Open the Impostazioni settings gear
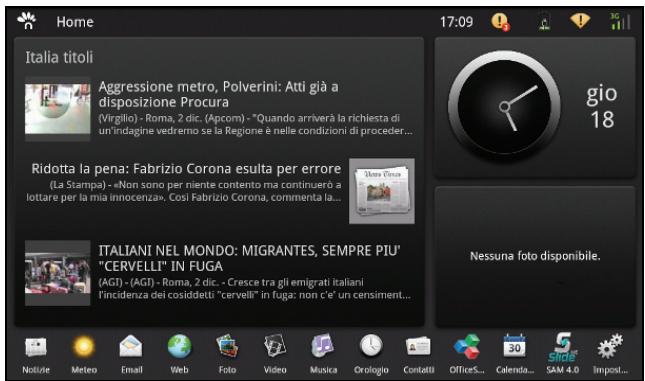Viewport: 645px width, 381px height. click(x=610, y=346)
